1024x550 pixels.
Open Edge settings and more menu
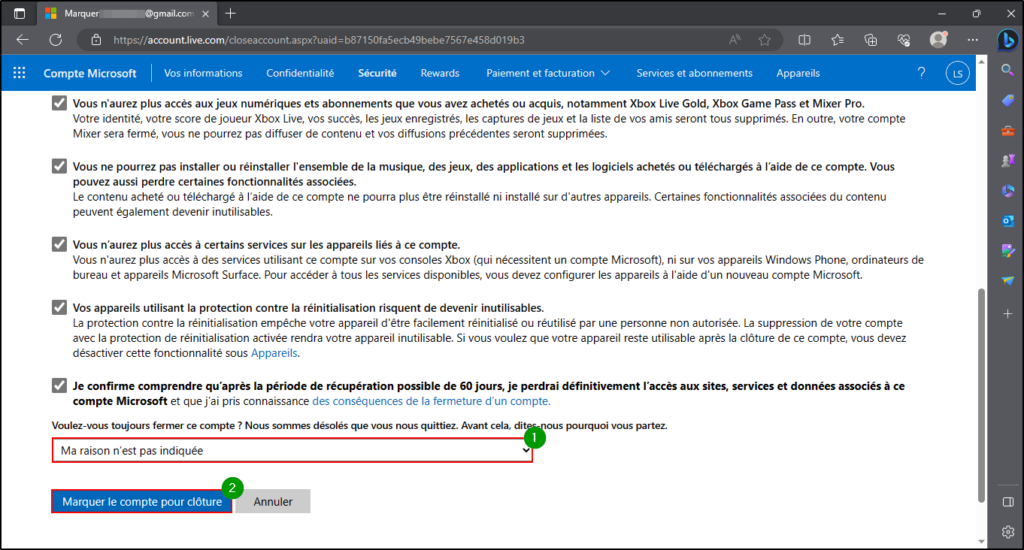click(972, 40)
